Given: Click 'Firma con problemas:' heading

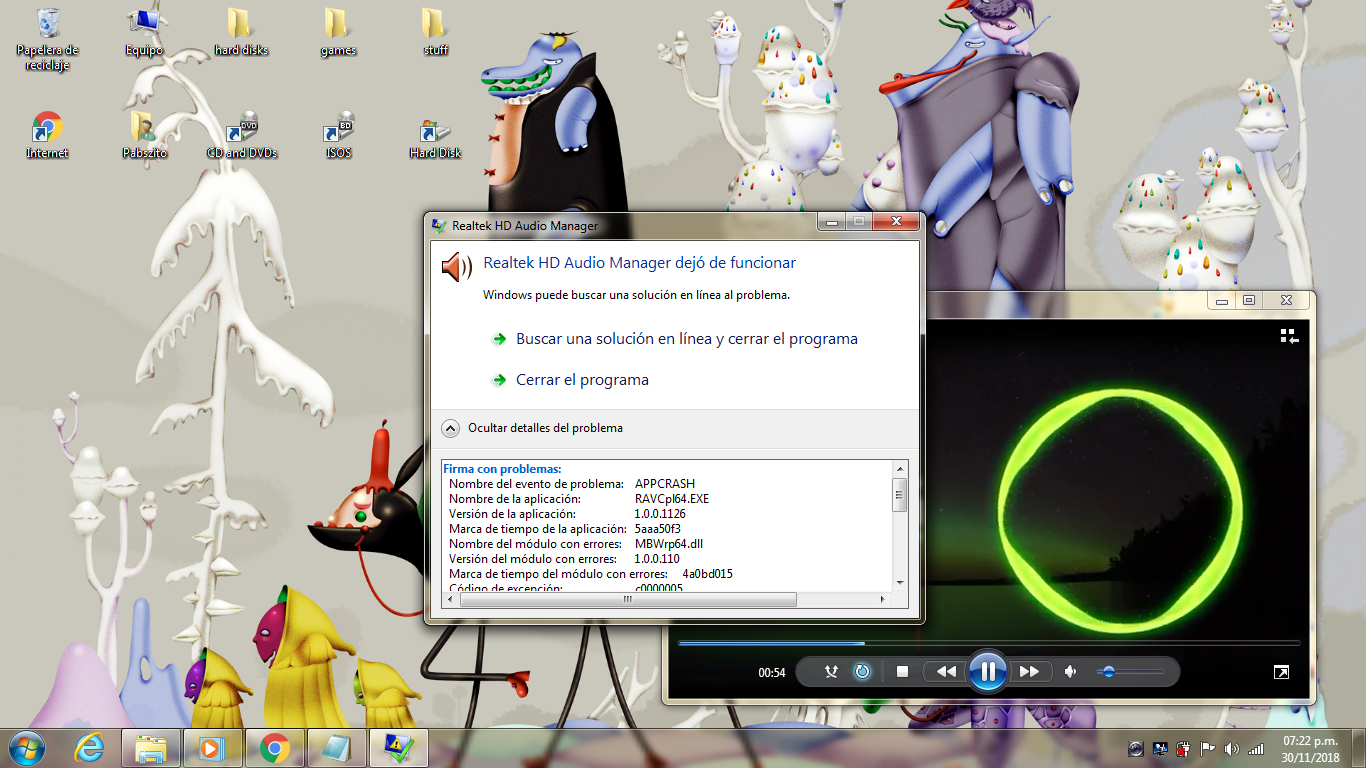Looking at the screenshot, I should (502, 469).
